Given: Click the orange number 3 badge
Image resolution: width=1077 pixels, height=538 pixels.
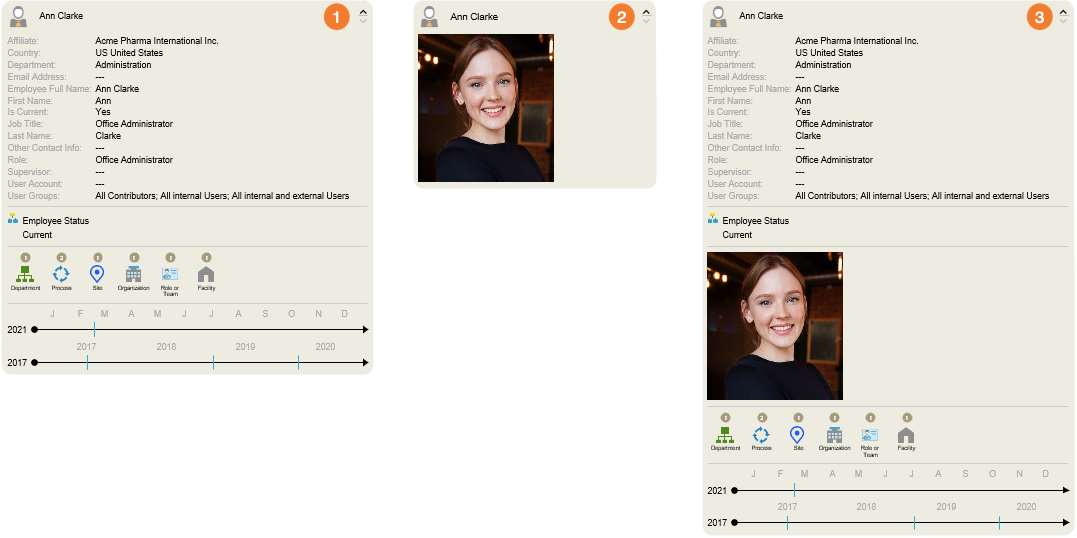Looking at the screenshot, I should pyautogui.click(x=1040, y=17).
